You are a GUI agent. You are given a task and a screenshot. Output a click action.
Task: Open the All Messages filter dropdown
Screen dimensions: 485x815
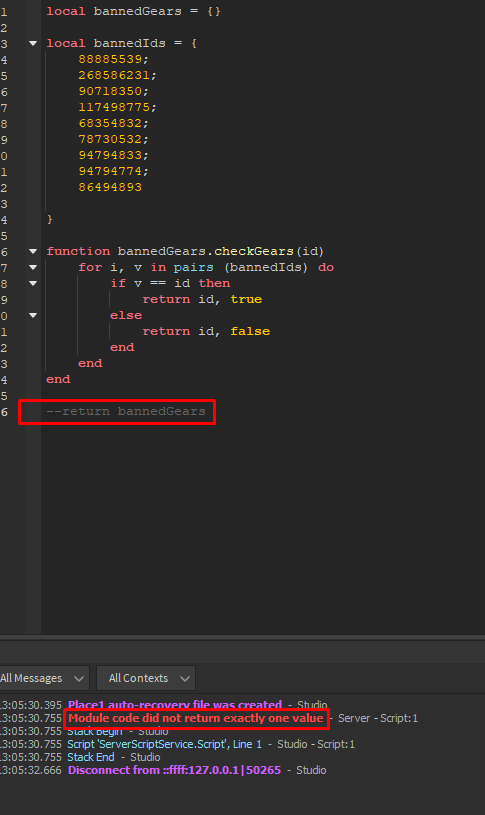click(x=44, y=678)
